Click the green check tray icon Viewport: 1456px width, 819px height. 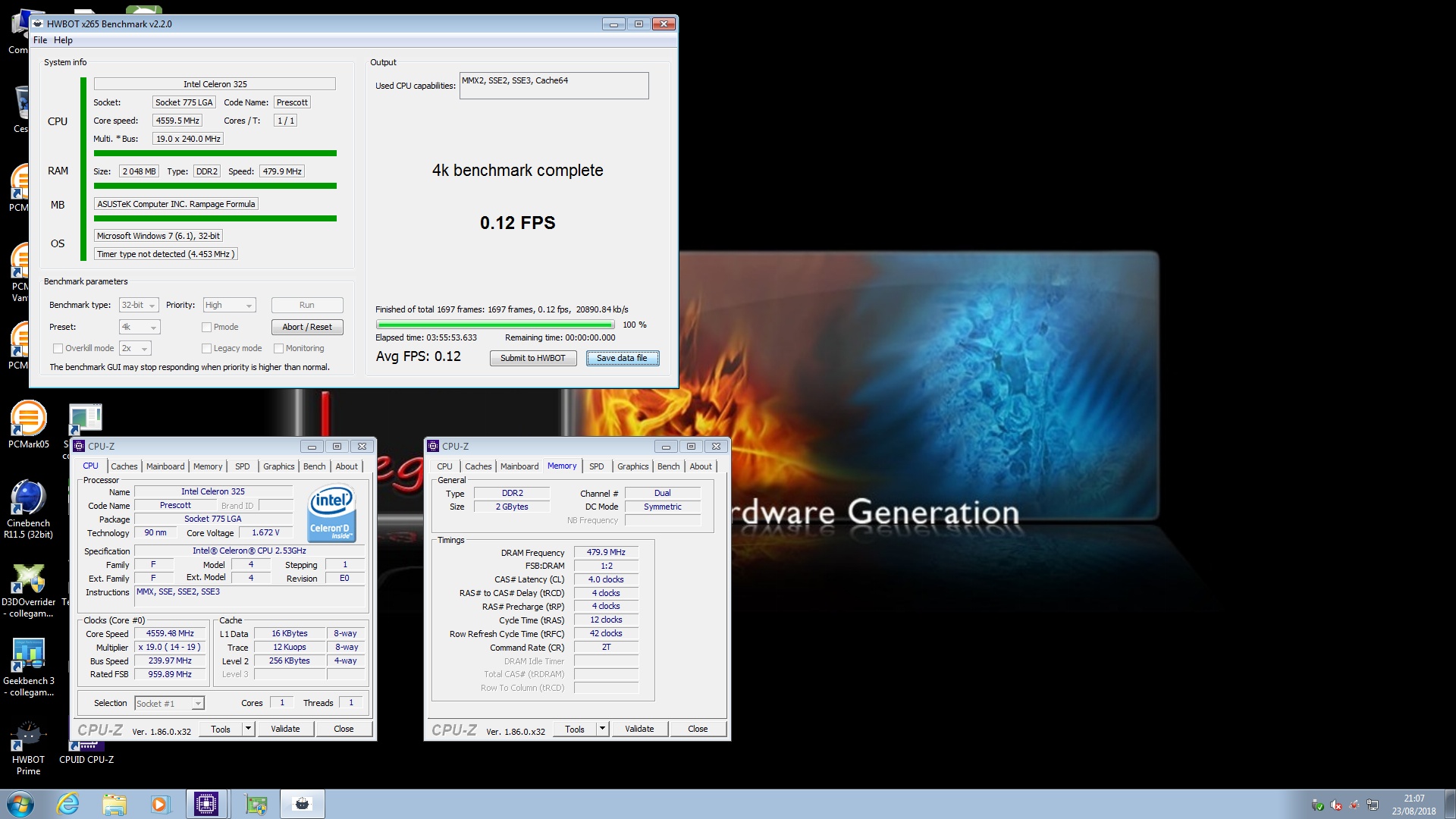click(x=1318, y=805)
